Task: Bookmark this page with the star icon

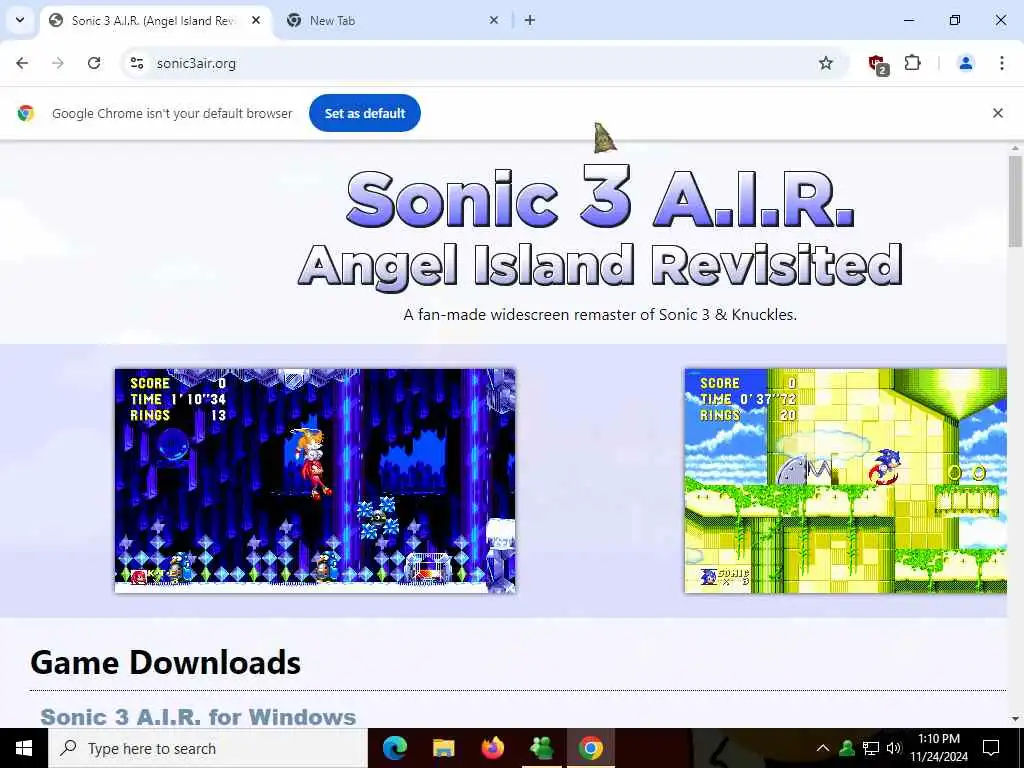Action: [825, 63]
